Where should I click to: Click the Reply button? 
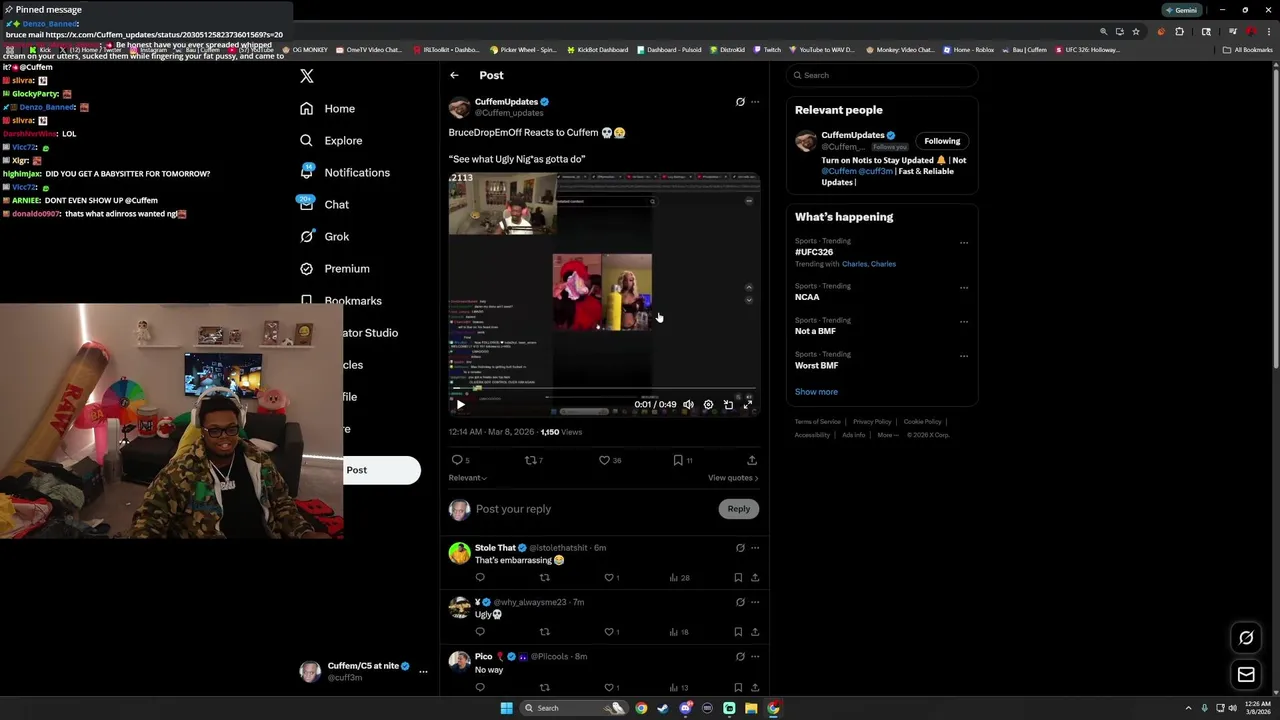[x=739, y=509]
